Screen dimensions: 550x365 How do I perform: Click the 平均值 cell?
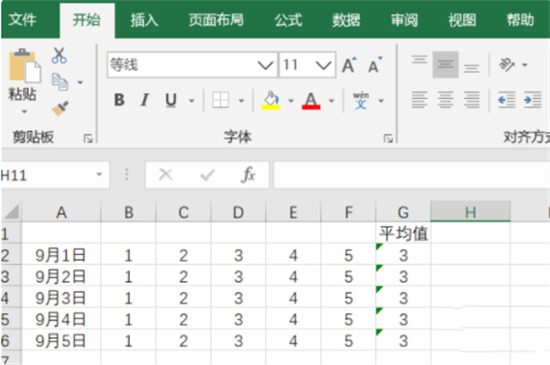pyautogui.click(x=403, y=233)
